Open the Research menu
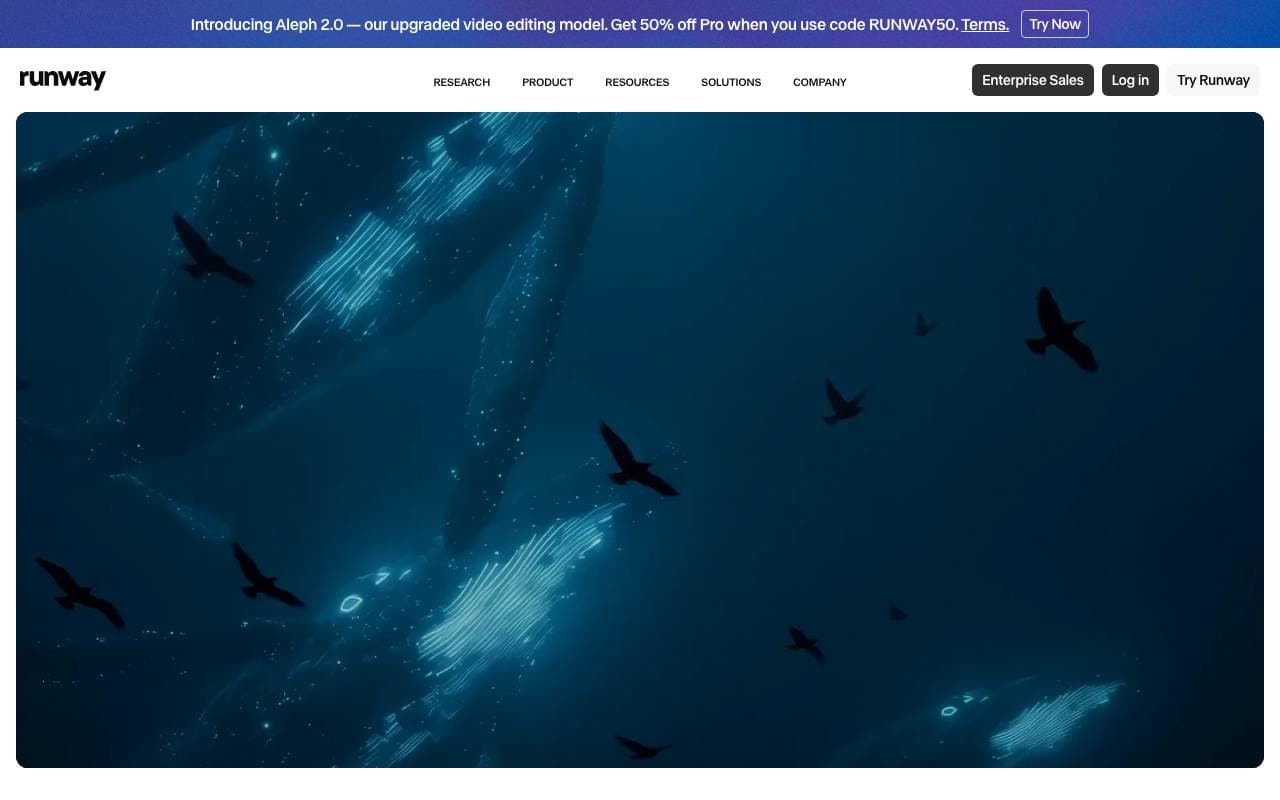1280x800 pixels. pyautogui.click(x=461, y=82)
